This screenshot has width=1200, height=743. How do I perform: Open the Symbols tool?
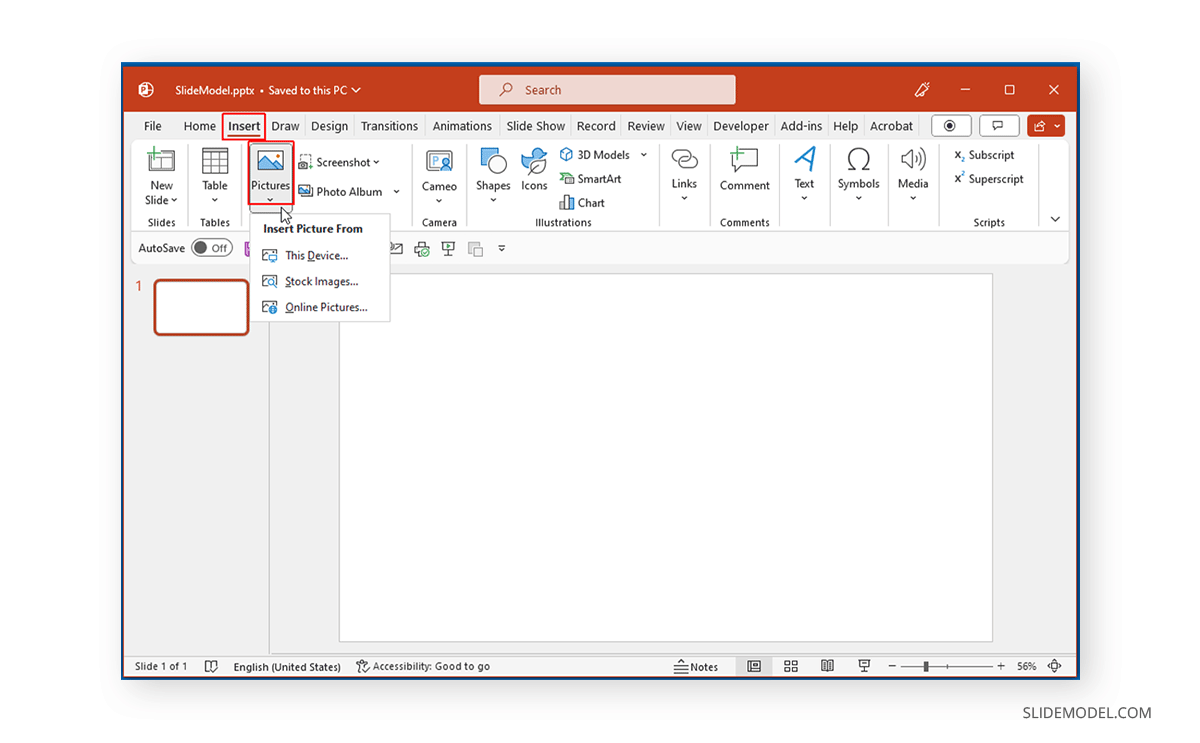pyautogui.click(x=858, y=175)
